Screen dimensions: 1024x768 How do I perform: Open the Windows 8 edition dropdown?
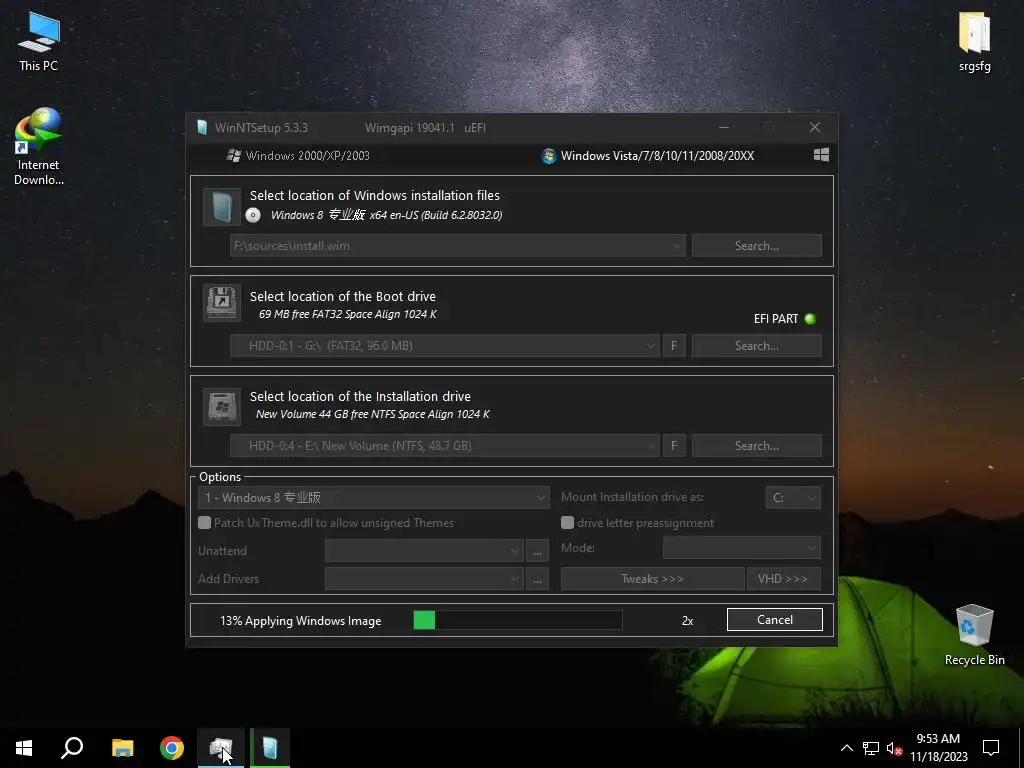(374, 498)
